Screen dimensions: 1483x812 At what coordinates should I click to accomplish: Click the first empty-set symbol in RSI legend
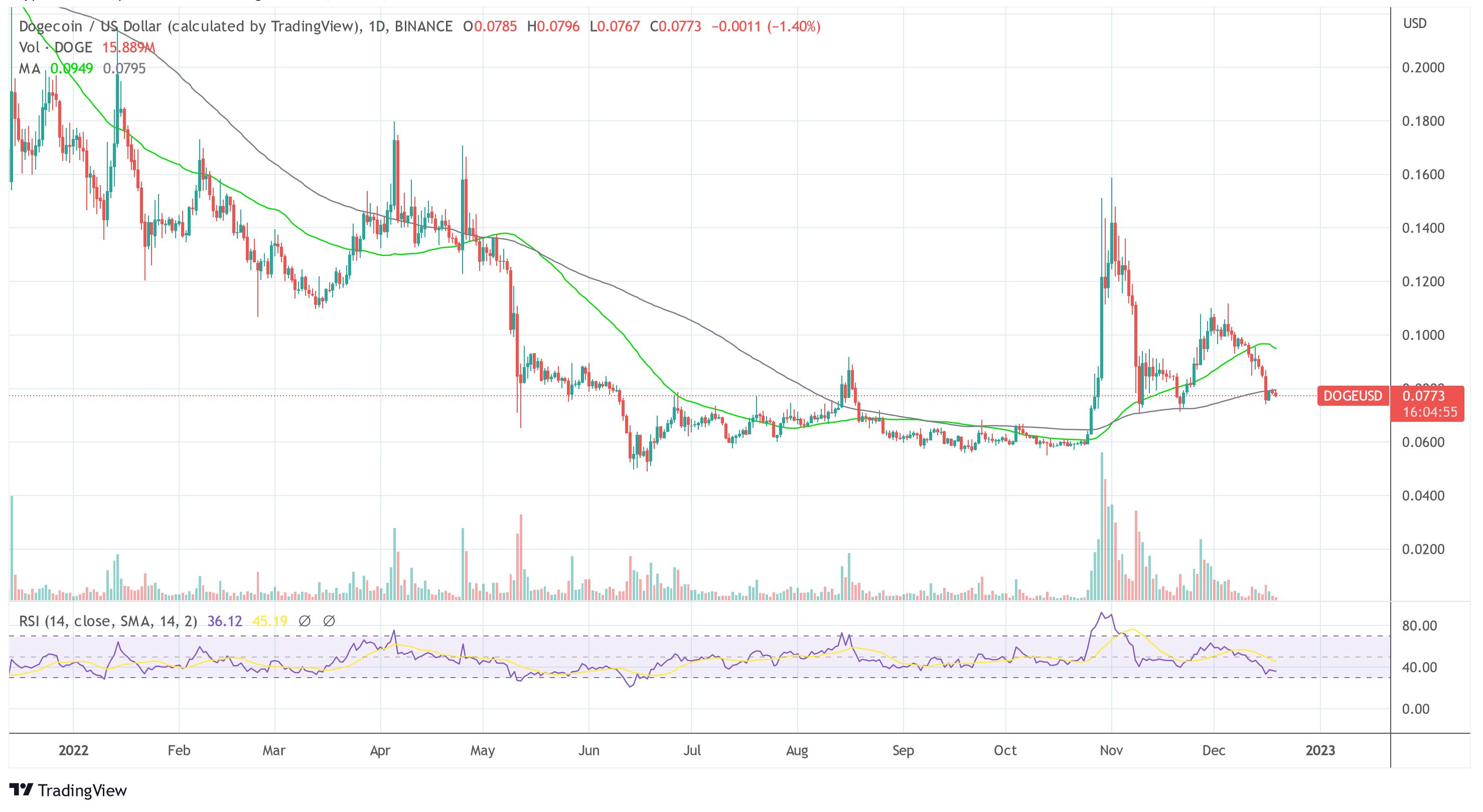[x=305, y=621]
